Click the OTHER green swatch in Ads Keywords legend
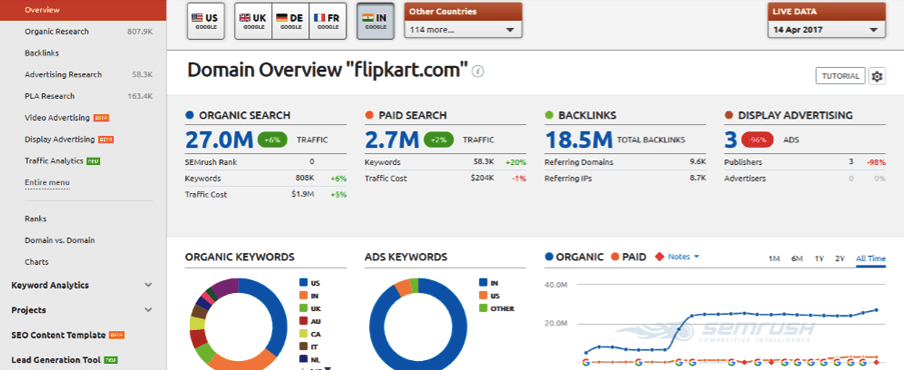The image size is (904, 370). tap(483, 308)
